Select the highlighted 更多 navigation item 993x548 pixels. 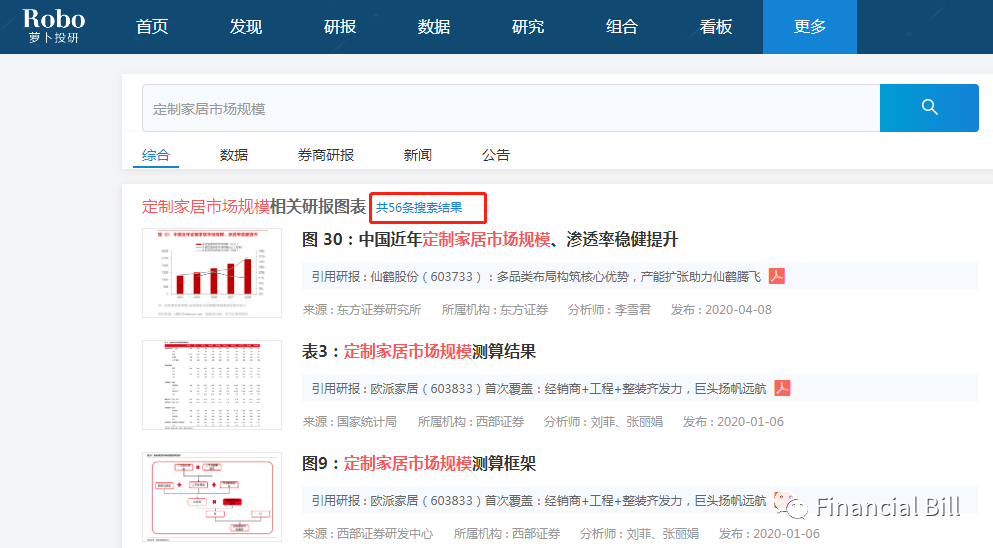click(810, 27)
